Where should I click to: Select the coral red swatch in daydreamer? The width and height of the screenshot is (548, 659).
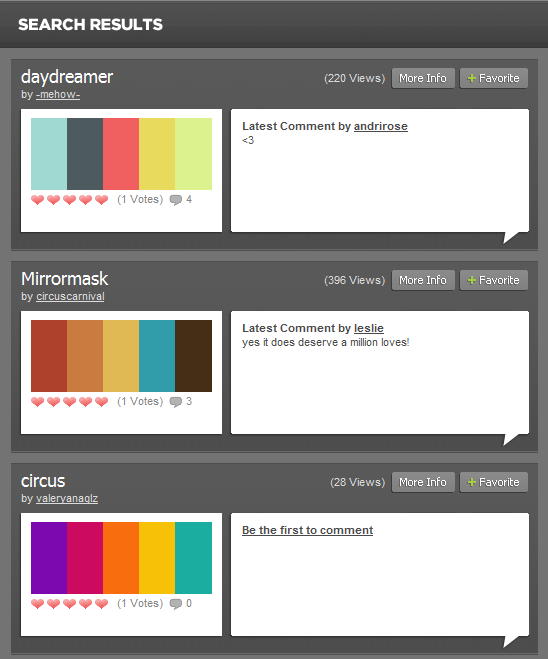pyautogui.click(x=121, y=154)
